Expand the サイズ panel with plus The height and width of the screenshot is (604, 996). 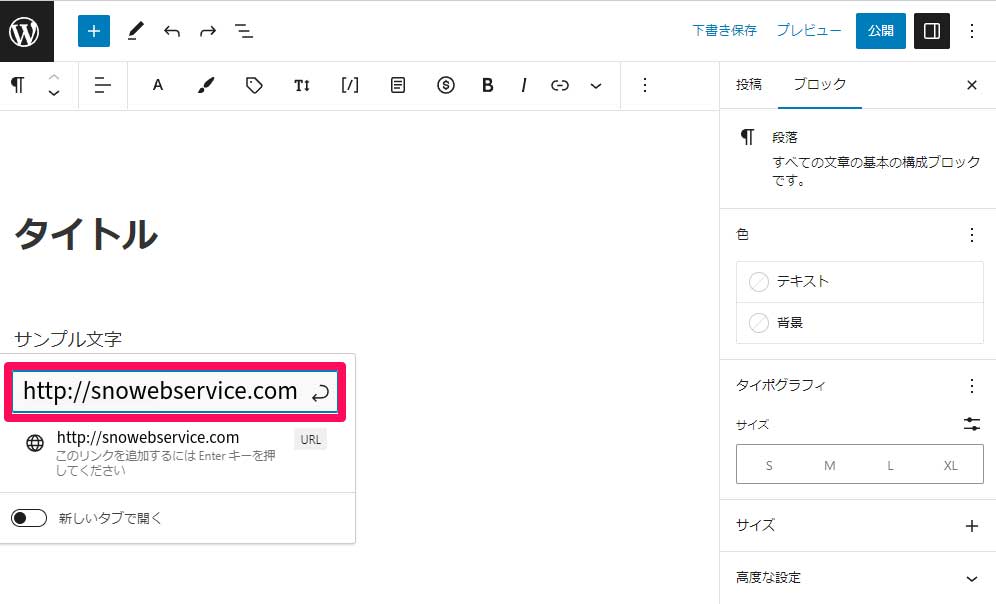click(x=971, y=526)
